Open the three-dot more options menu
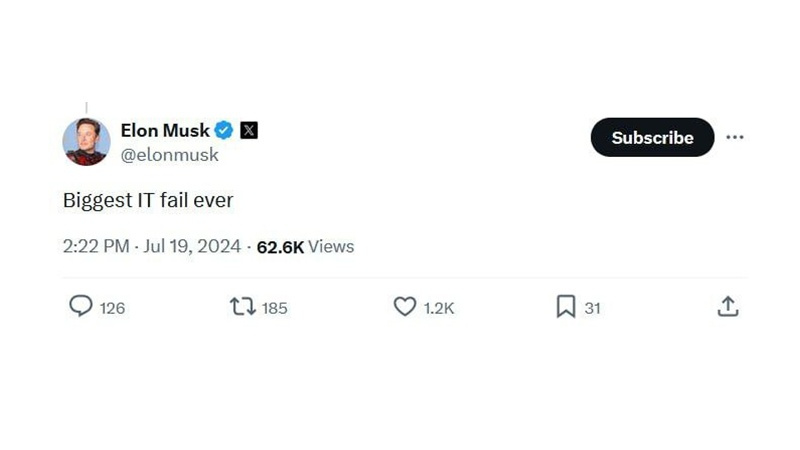 pyautogui.click(x=735, y=137)
